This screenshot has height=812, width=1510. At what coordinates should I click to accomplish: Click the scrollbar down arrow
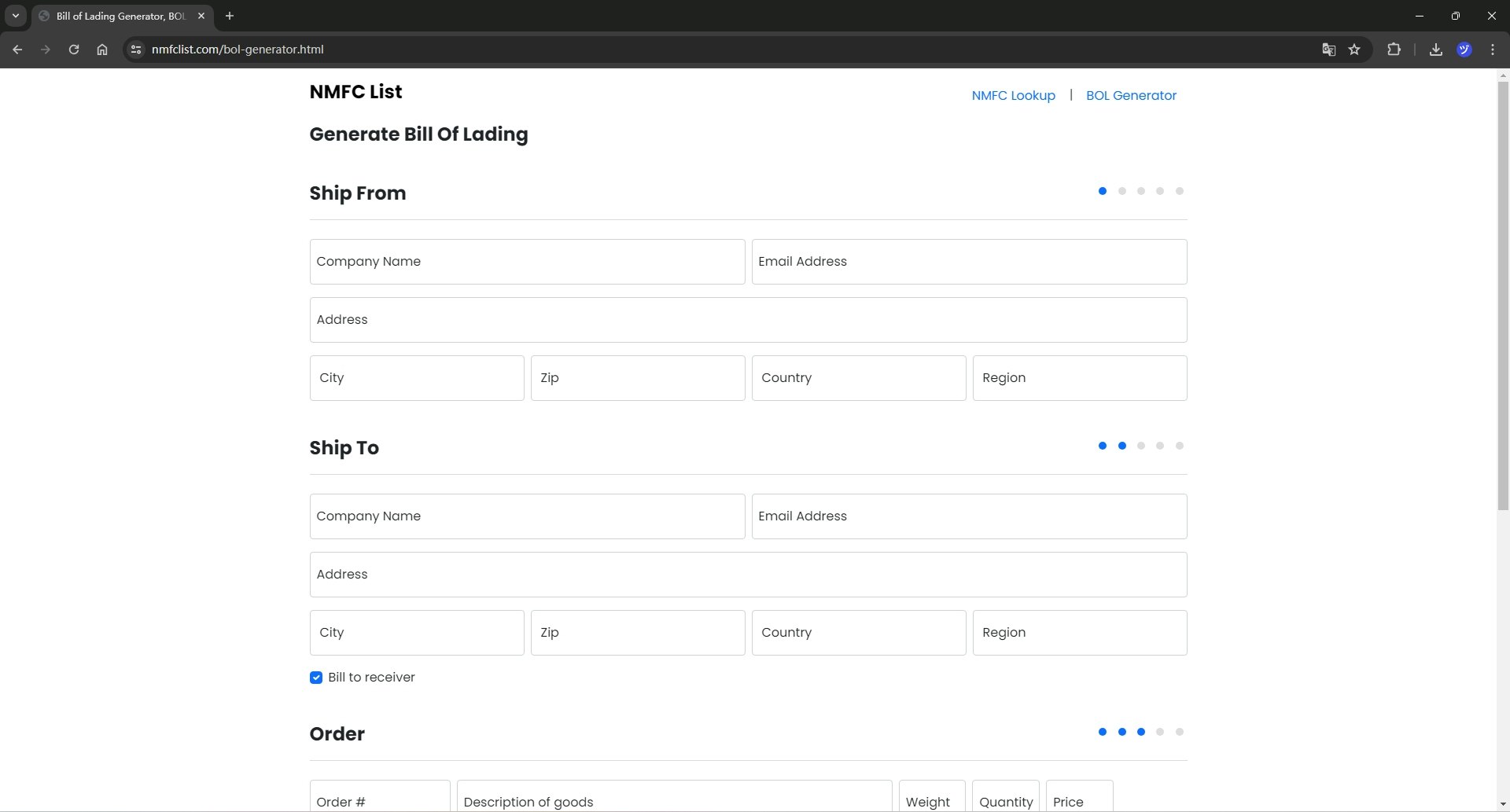(1503, 805)
